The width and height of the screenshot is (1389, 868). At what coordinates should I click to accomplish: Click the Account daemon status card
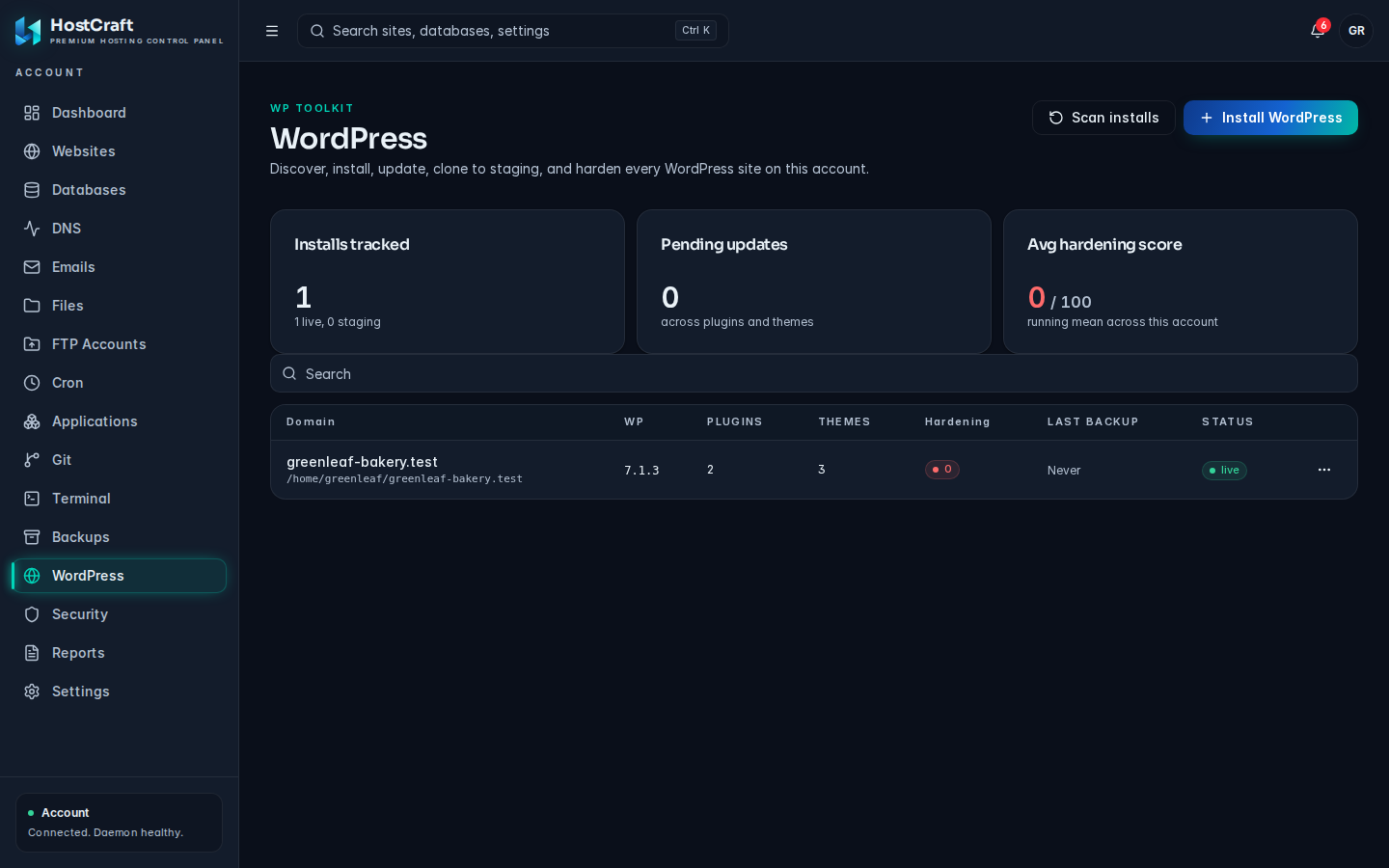pyautogui.click(x=119, y=823)
